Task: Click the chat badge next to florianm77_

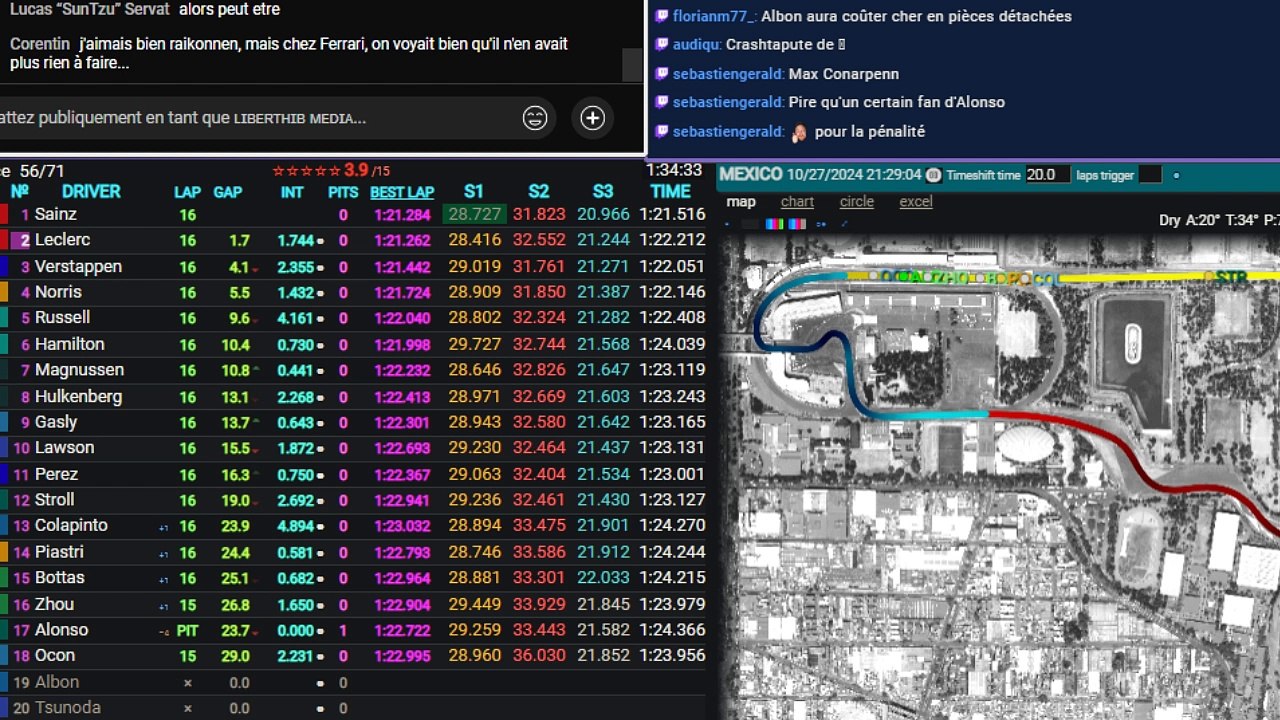Action: 661,16
